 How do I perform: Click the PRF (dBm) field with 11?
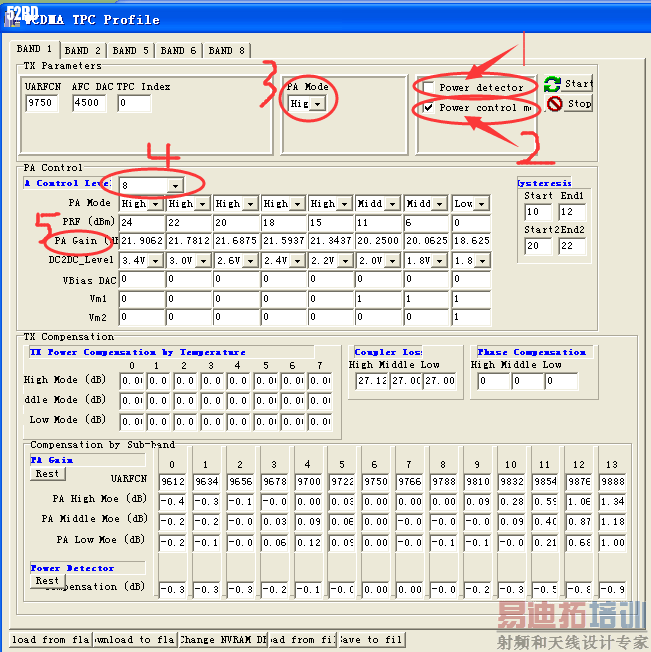pyautogui.click(x=378, y=222)
